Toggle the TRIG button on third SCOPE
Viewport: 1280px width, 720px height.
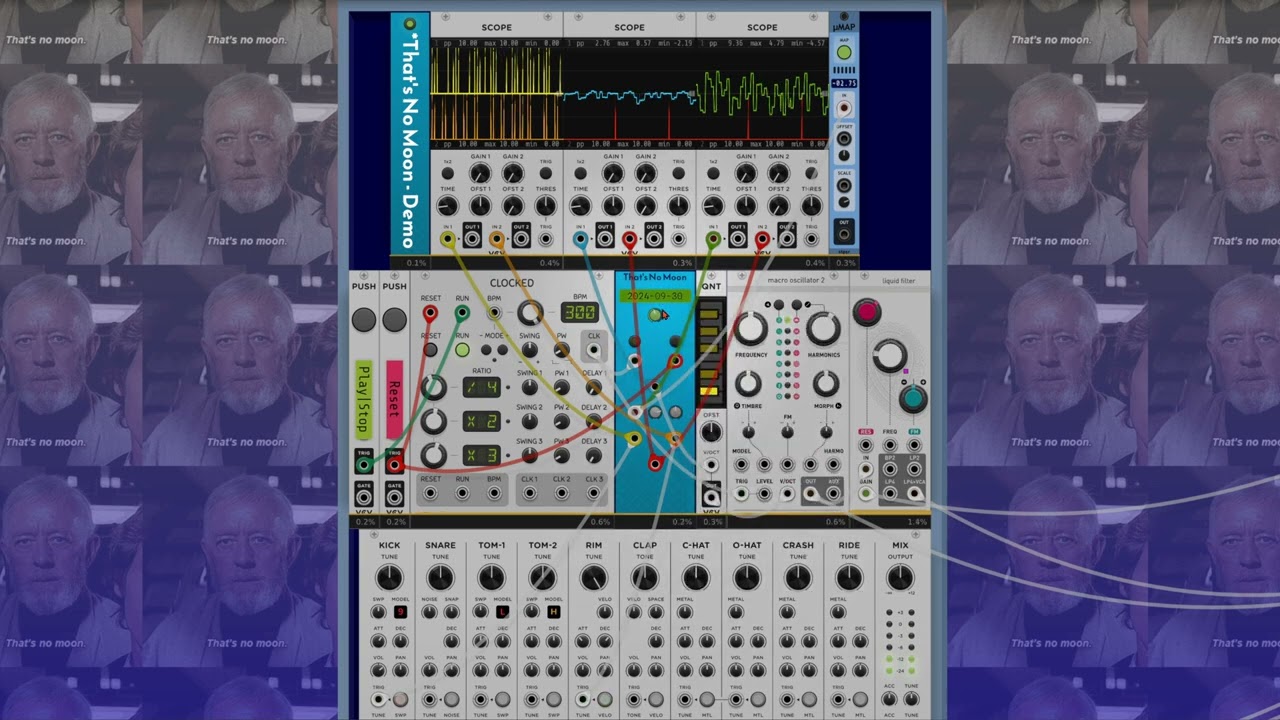[811, 174]
